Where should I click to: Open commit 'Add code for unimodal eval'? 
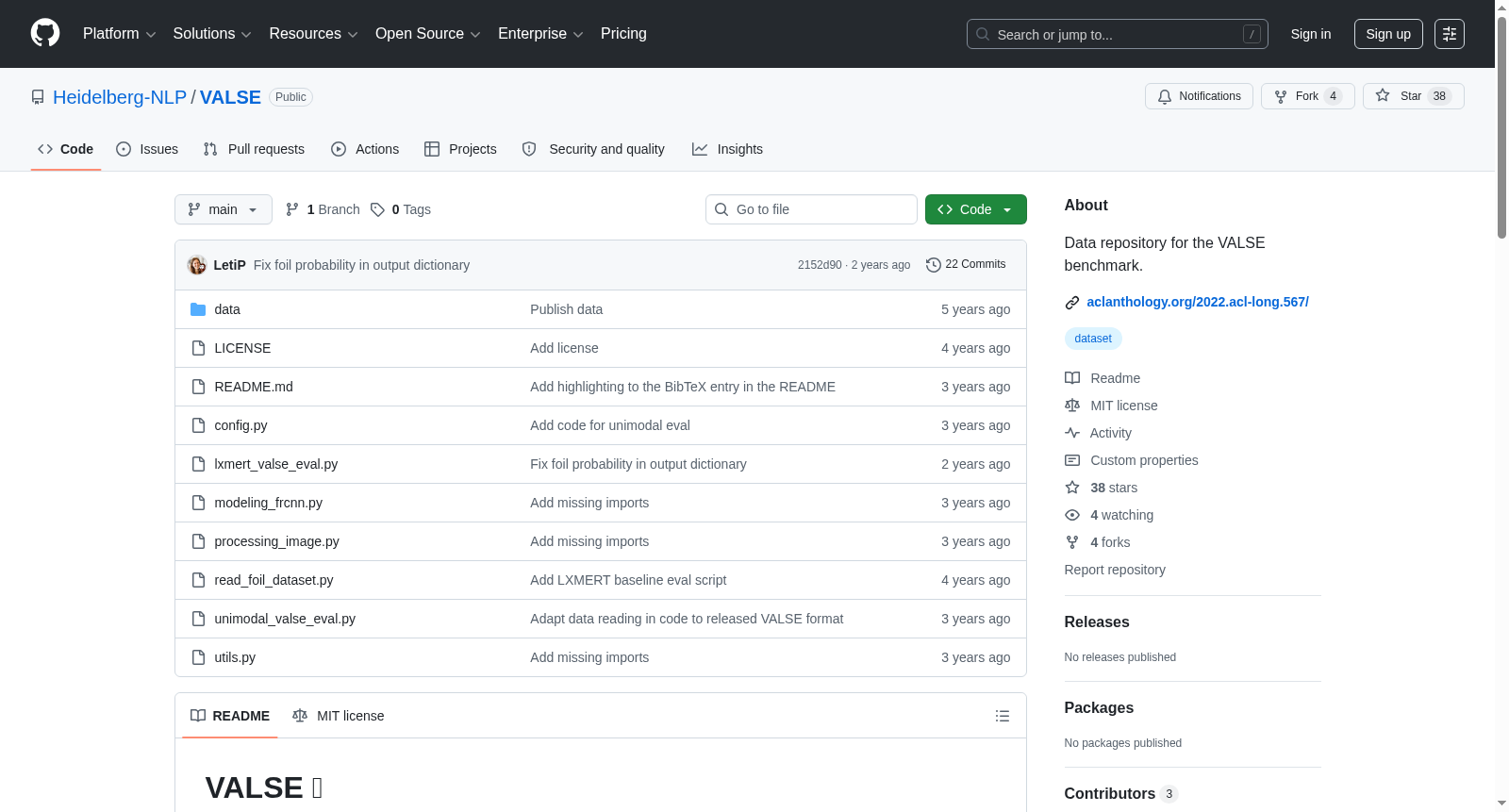coord(610,425)
